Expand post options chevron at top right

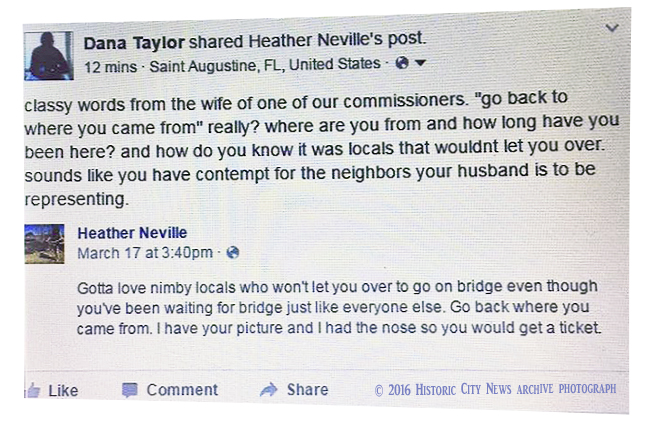tap(612, 28)
